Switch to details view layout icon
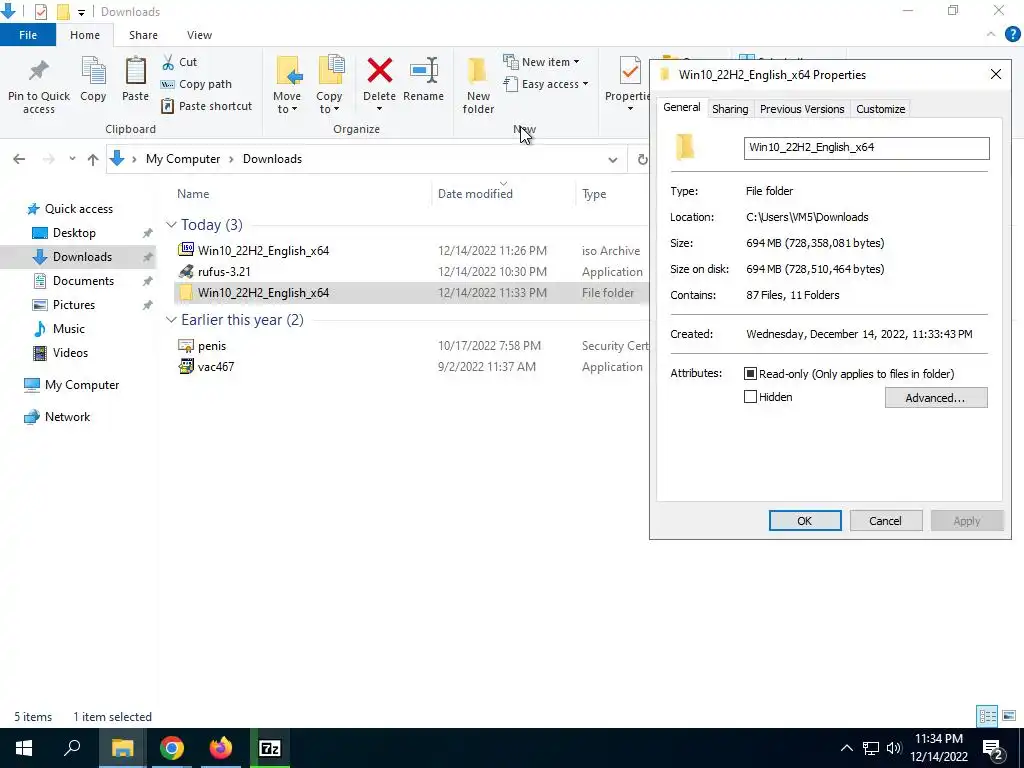 [x=987, y=716]
